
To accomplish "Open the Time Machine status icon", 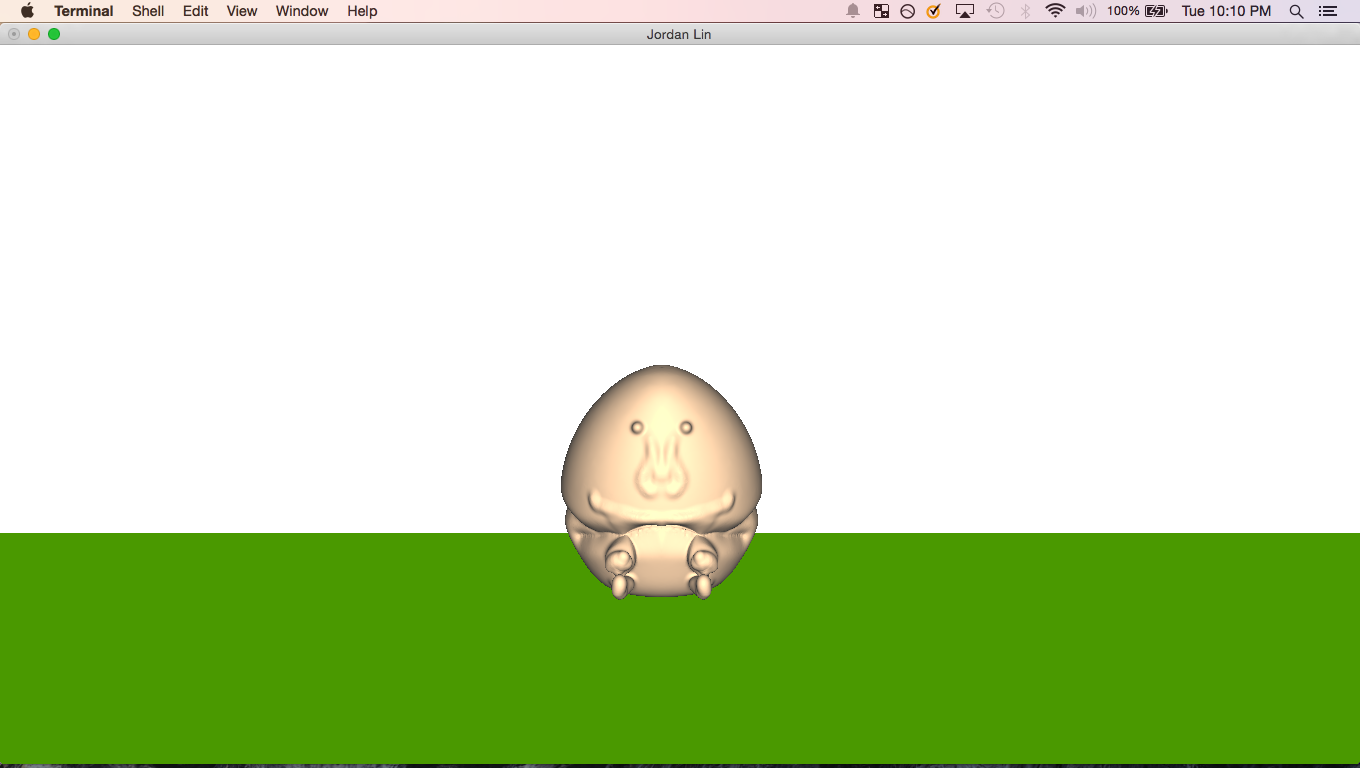I will (995, 11).
